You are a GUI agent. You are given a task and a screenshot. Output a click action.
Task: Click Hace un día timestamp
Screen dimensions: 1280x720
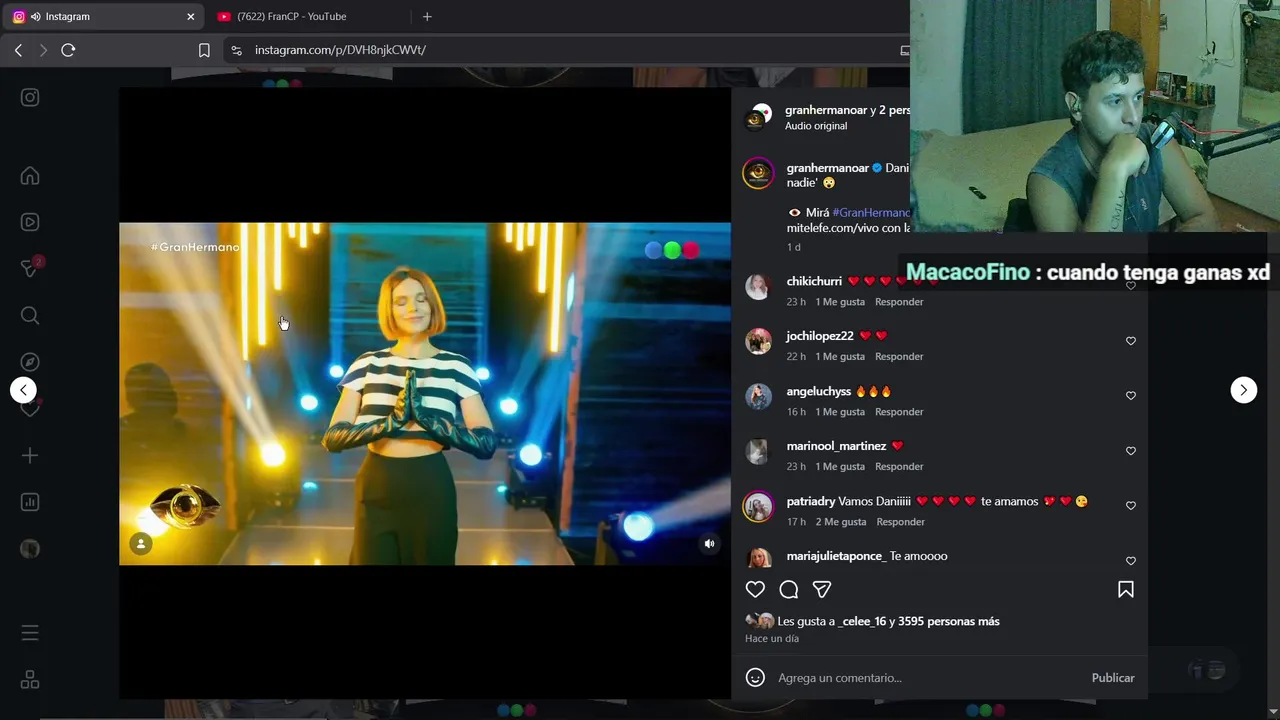(x=772, y=639)
